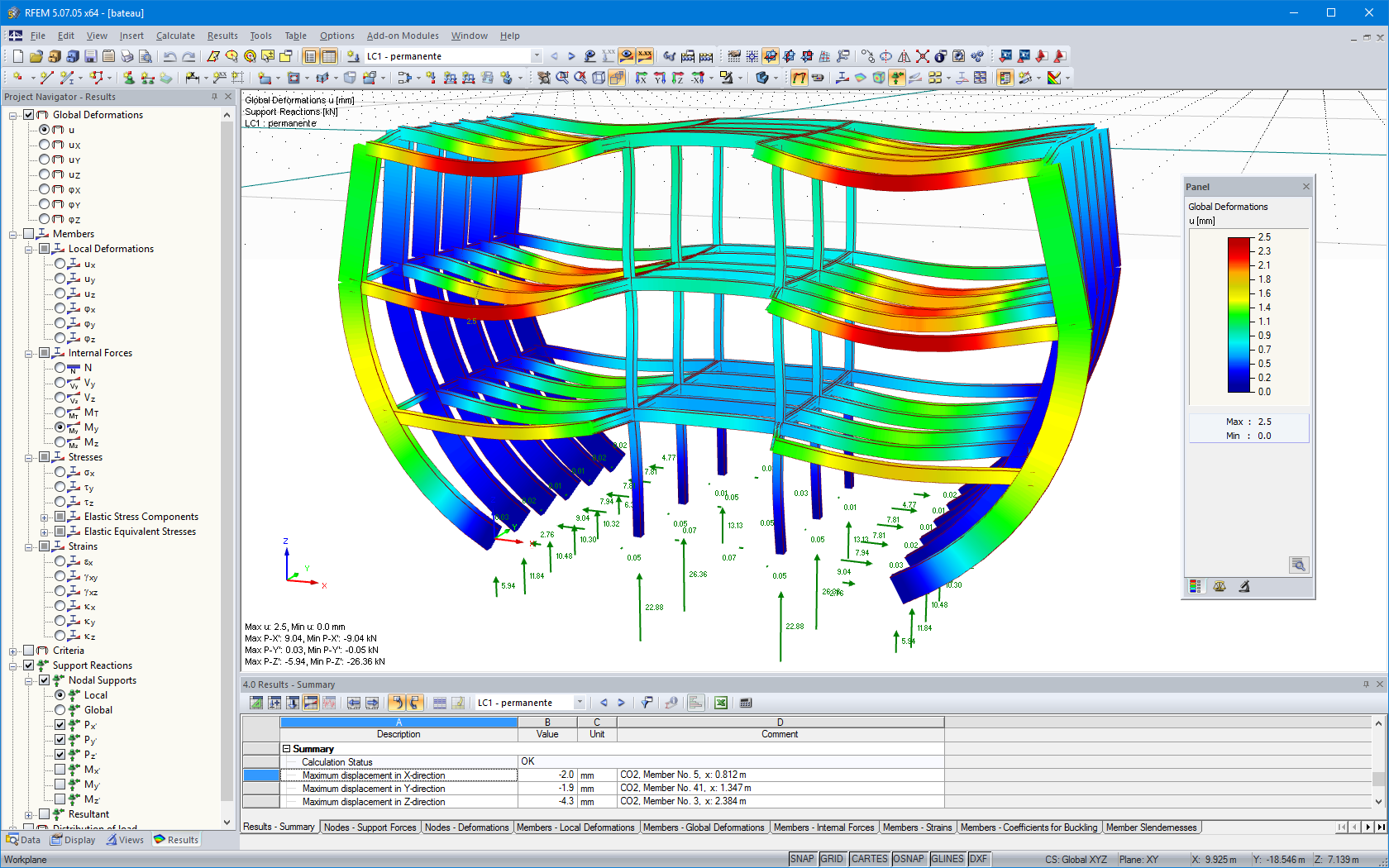Toggle GRID in the status bar
Screen dimensions: 1389x868
coord(832,859)
